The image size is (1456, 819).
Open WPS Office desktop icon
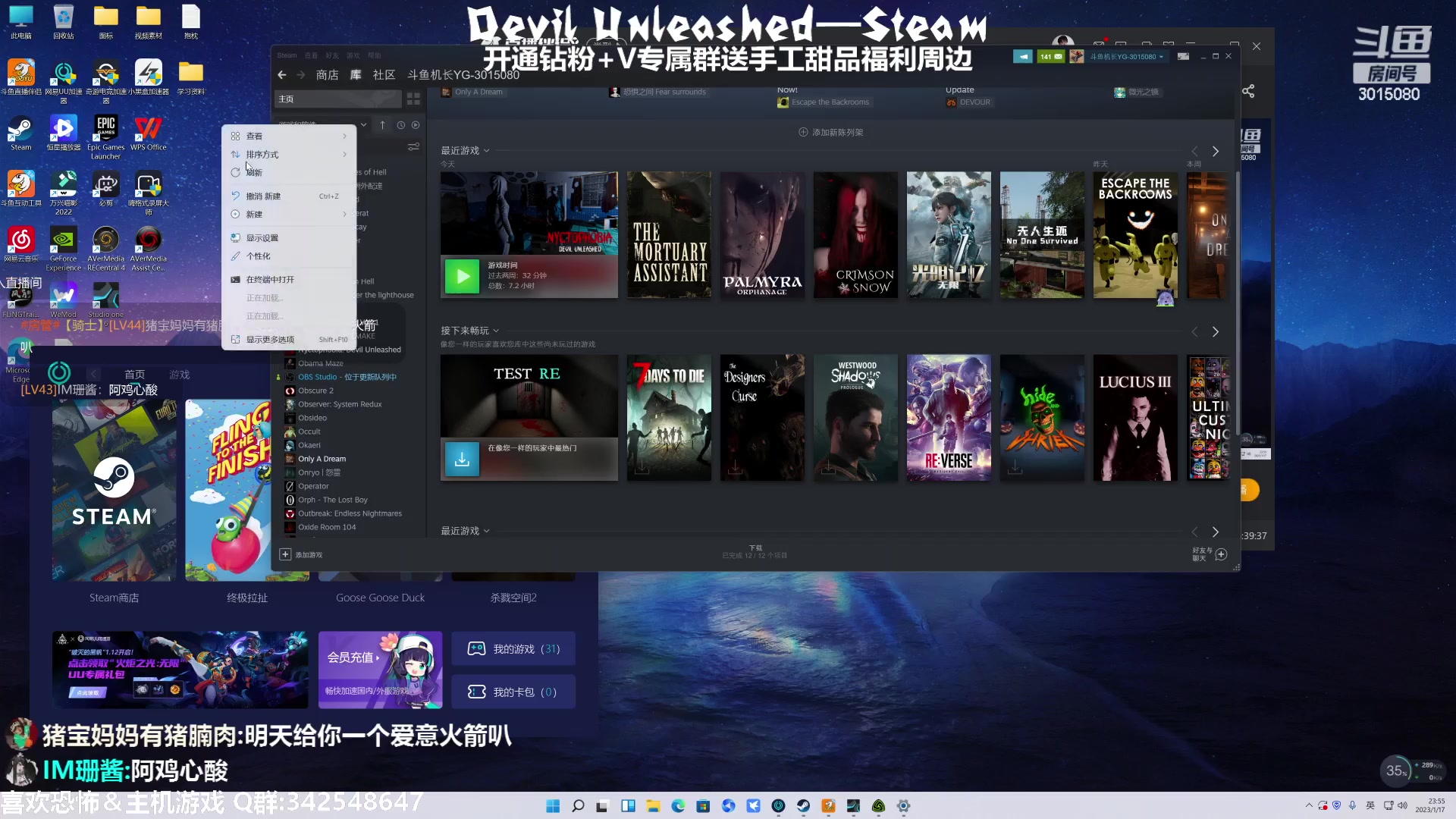pyautogui.click(x=148, y=133)
